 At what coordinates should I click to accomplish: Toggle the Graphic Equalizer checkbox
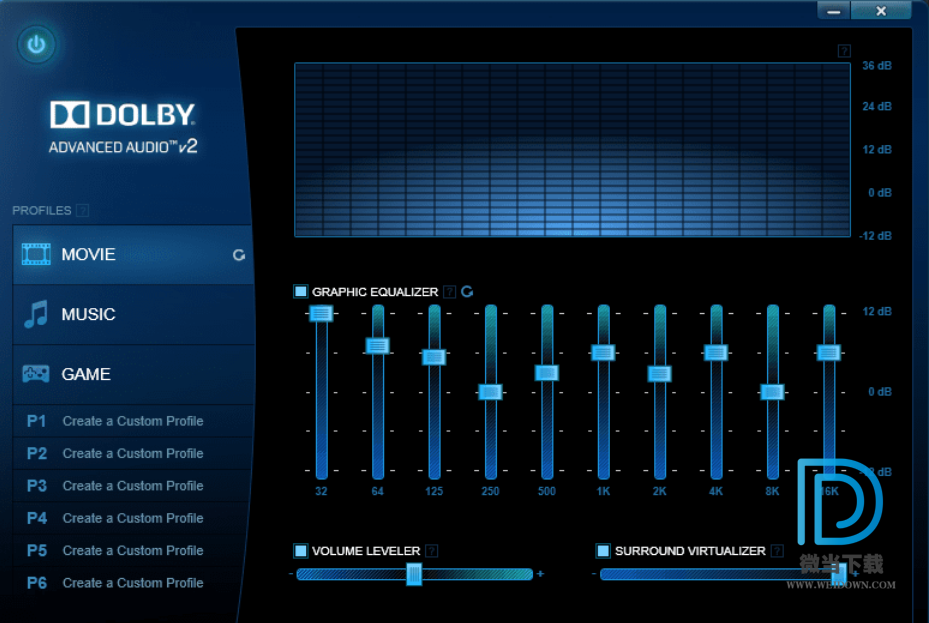[300, 291]
